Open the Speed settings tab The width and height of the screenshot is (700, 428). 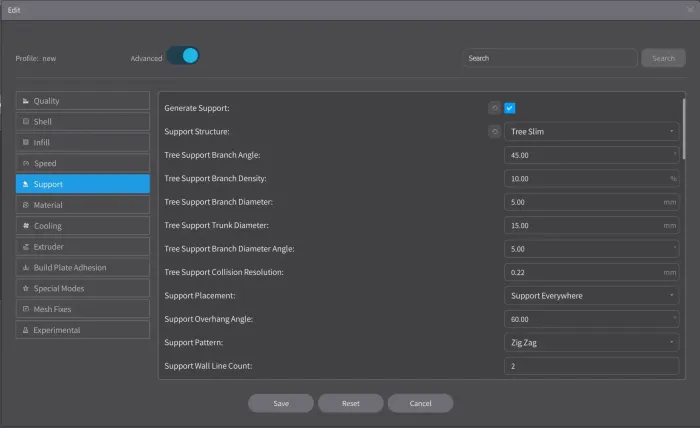[x=83, y=163]
